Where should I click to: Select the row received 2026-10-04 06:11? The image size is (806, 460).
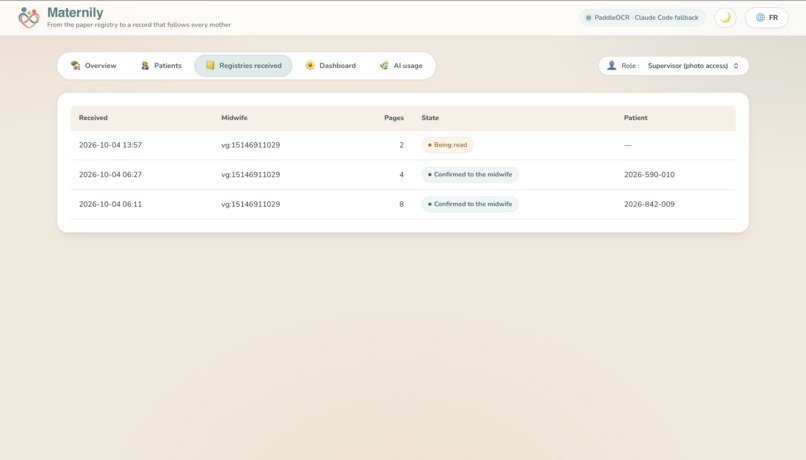click(x=403, y=204)
